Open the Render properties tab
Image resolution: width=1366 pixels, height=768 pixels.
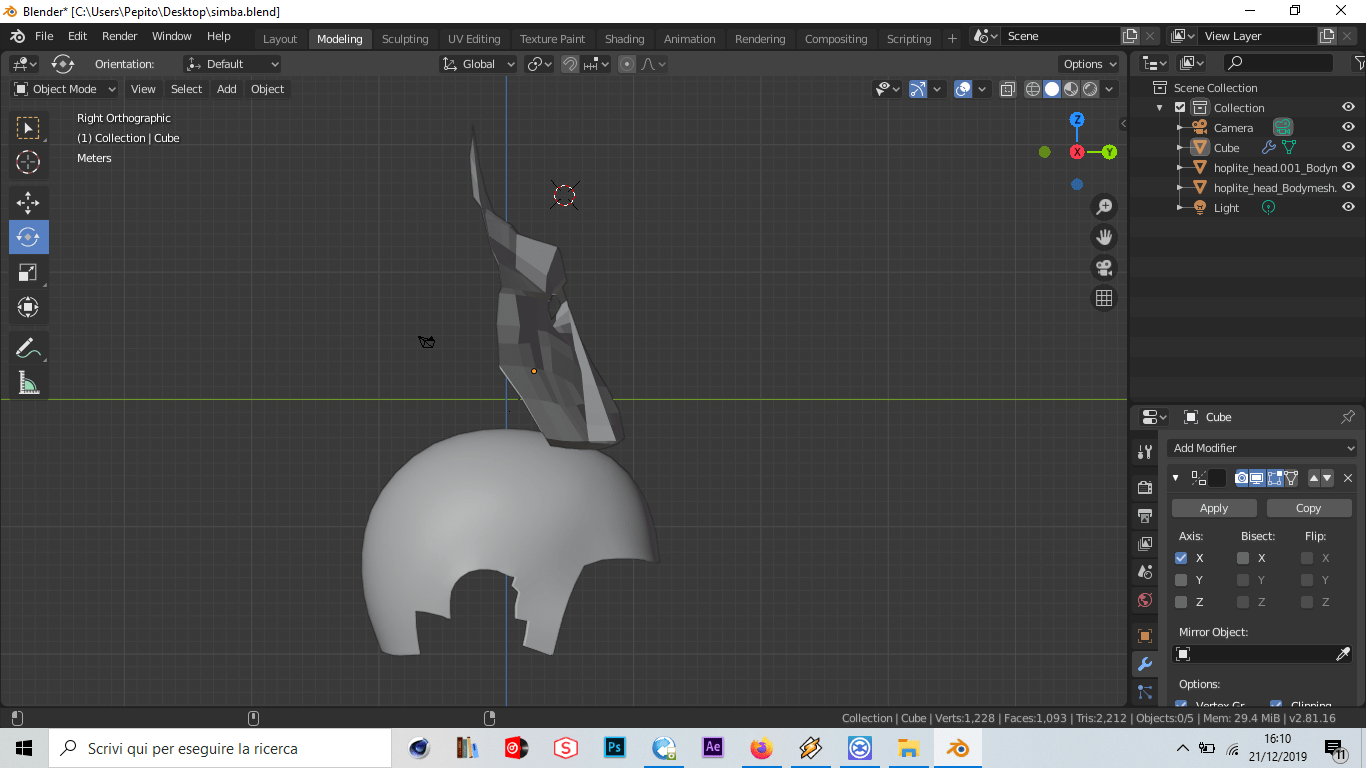coord(1145,487)
